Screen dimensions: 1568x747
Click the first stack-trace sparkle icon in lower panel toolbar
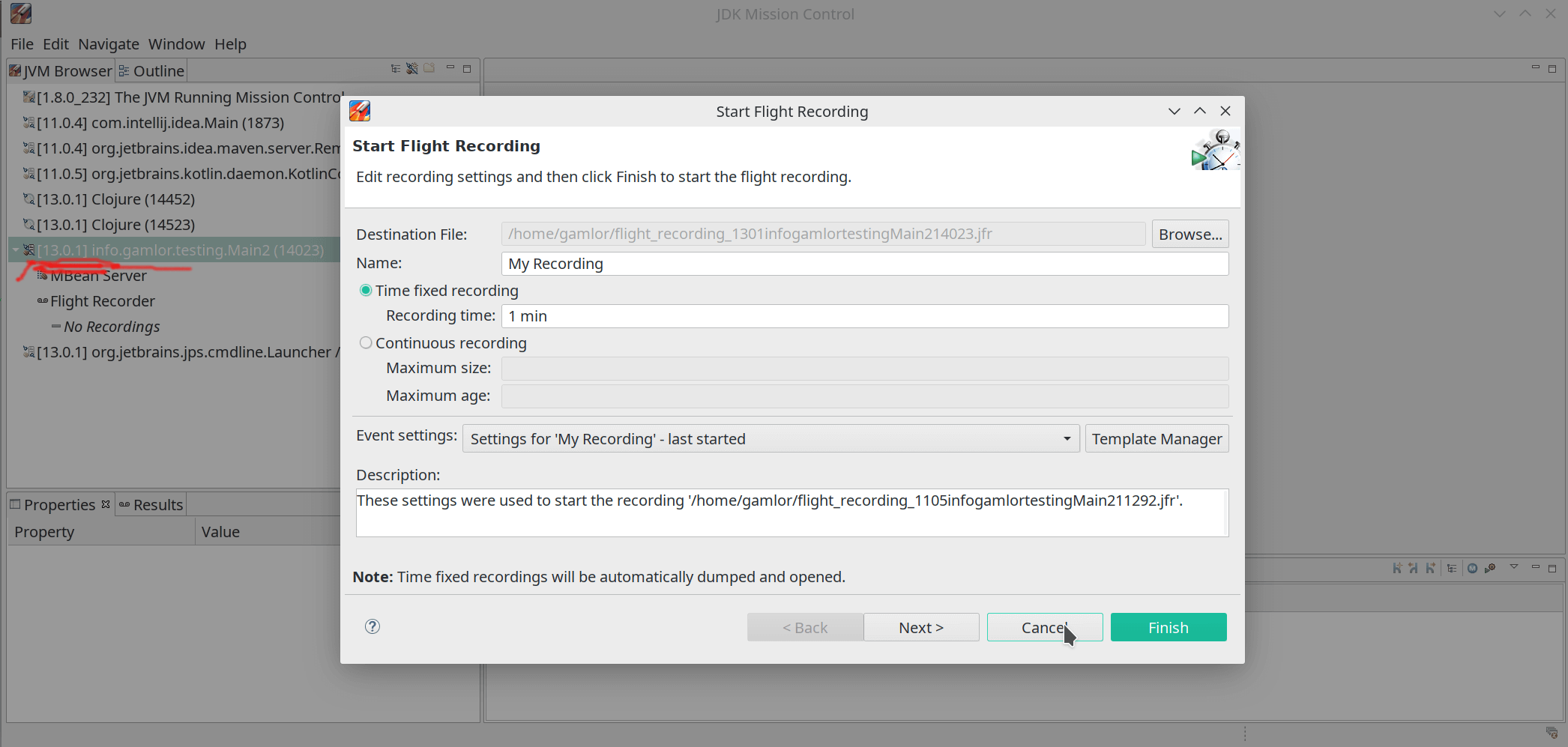click(x=1397, y=568)
